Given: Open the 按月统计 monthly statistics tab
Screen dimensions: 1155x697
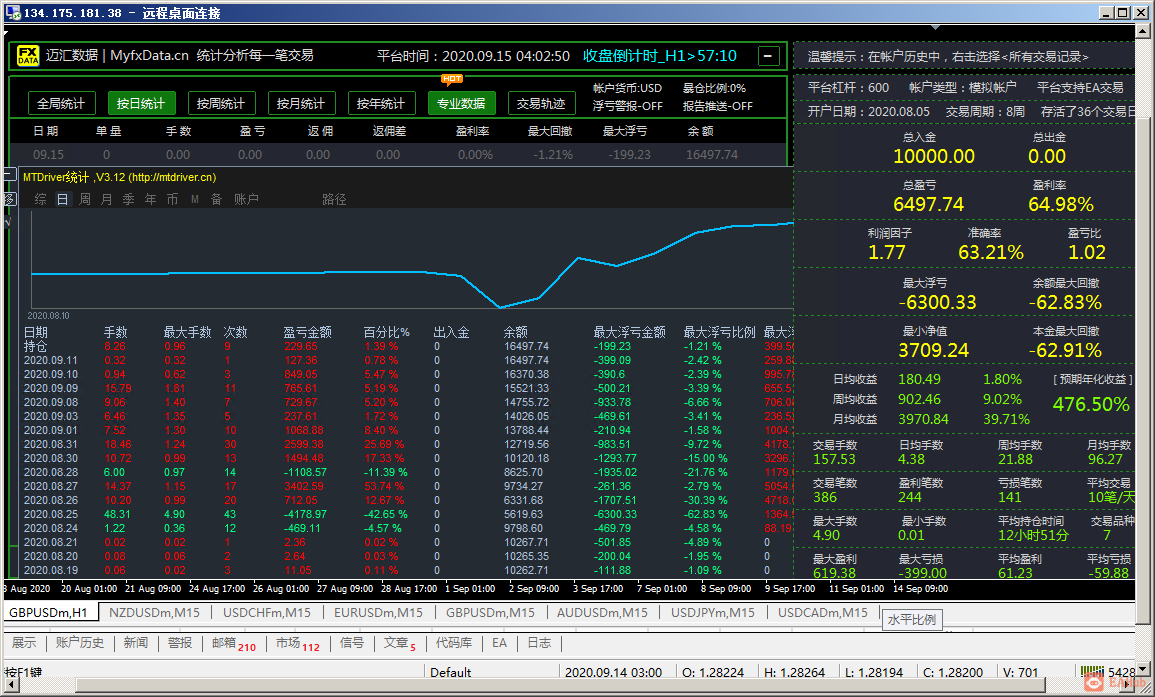Looking at the screenshot, I should pyautogui.click(x=301, y=103).
